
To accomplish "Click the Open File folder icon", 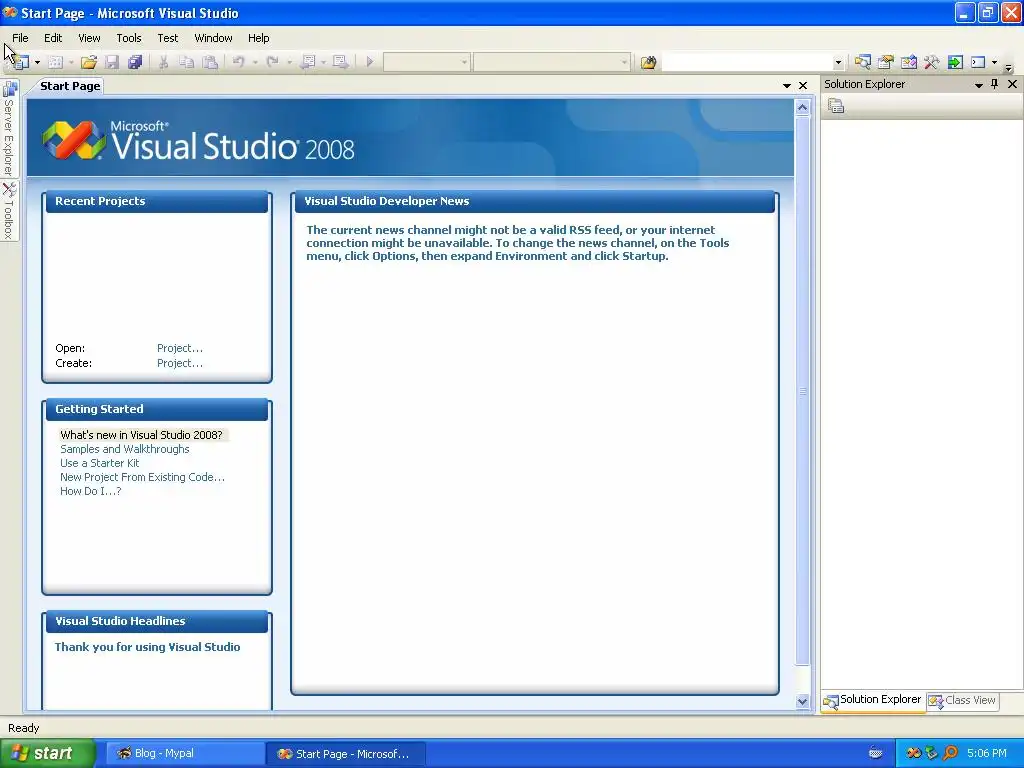I will (89, 62).
